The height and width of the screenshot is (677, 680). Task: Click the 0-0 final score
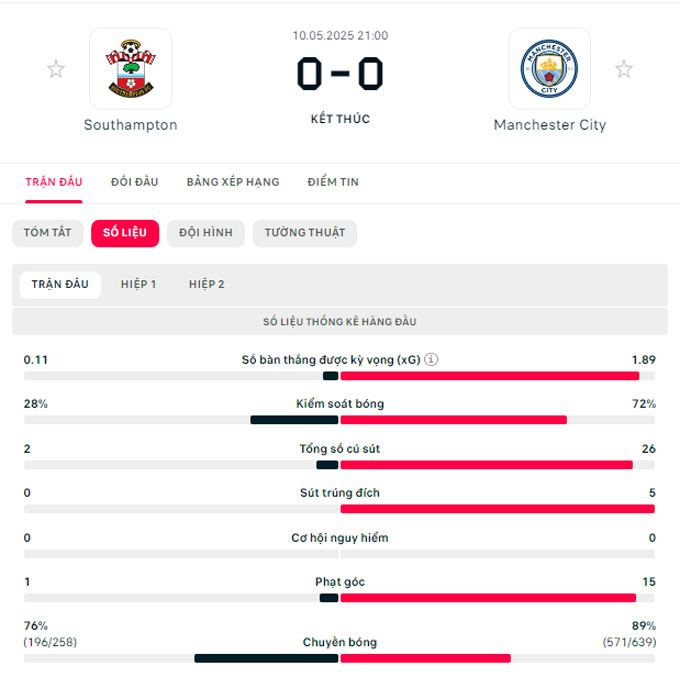[340, 74]
